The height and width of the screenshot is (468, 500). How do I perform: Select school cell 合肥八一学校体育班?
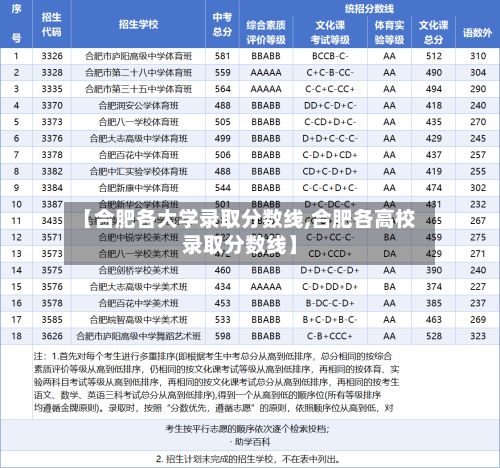pyautogui.click(x=138, y=122)
